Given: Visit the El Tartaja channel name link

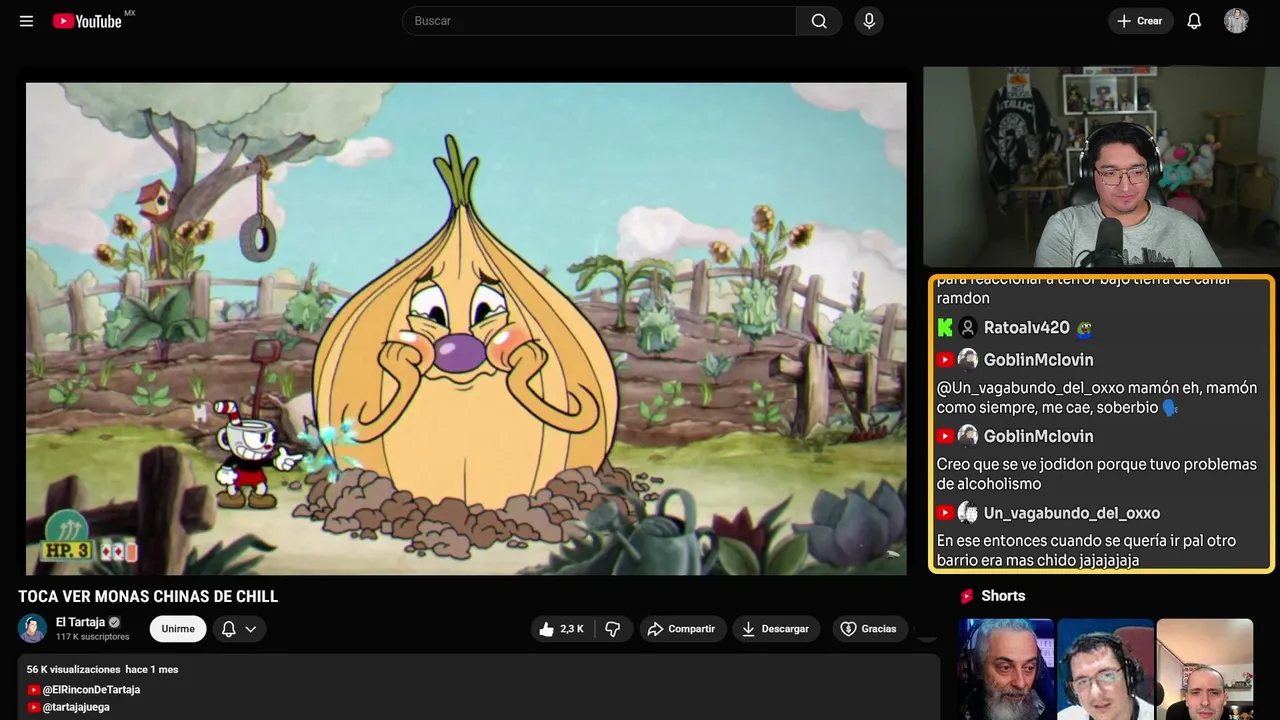Looking at the screenshot, I should (80, 622).
